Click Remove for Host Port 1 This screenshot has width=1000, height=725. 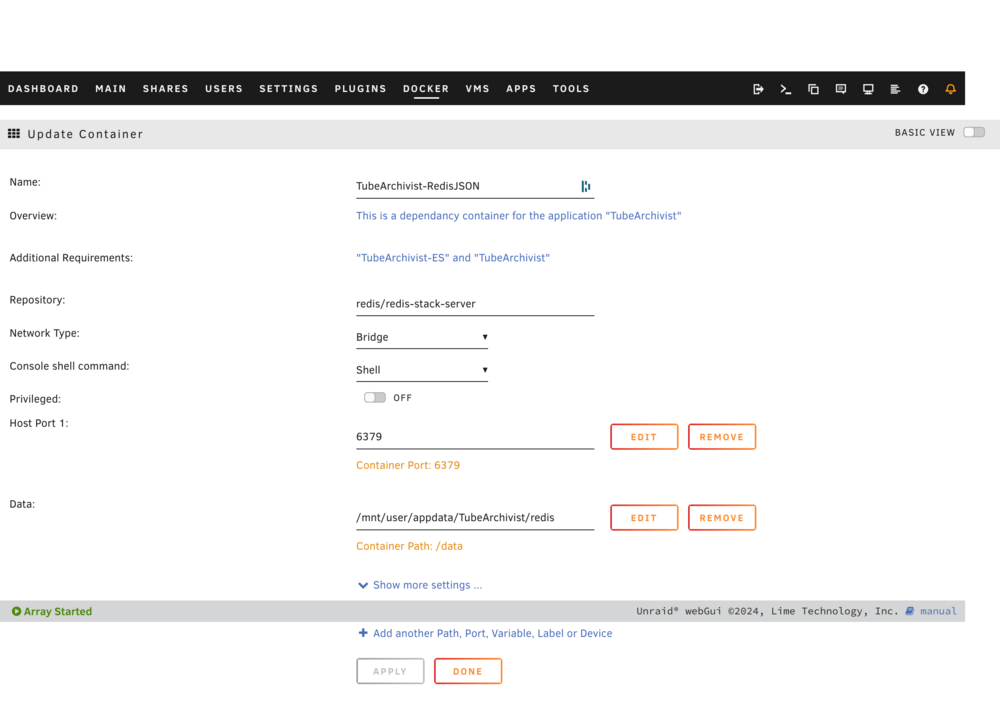pos(722,437)
